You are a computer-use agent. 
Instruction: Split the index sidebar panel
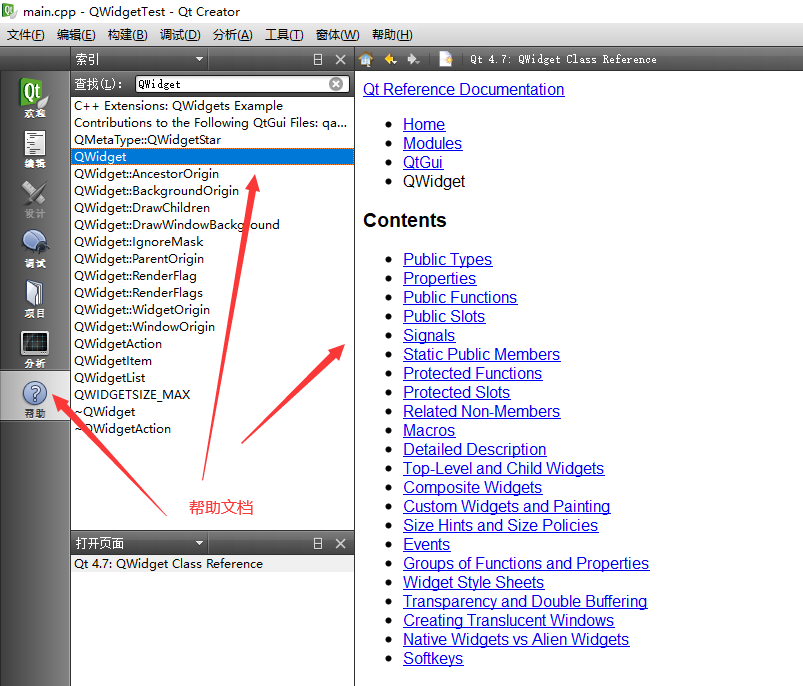click(318, 59)
